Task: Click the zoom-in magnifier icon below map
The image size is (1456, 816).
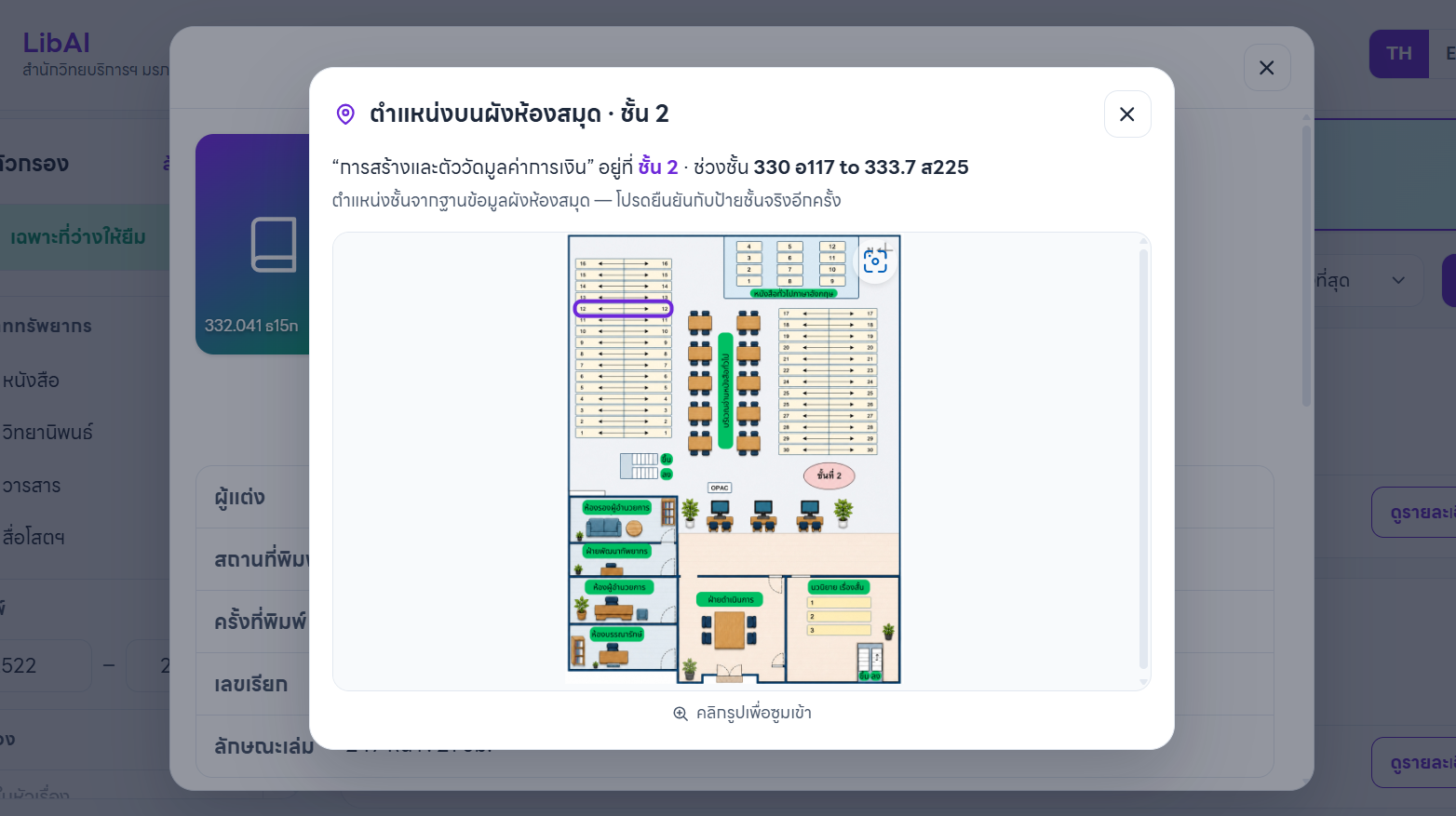Action: pos(681,714)
